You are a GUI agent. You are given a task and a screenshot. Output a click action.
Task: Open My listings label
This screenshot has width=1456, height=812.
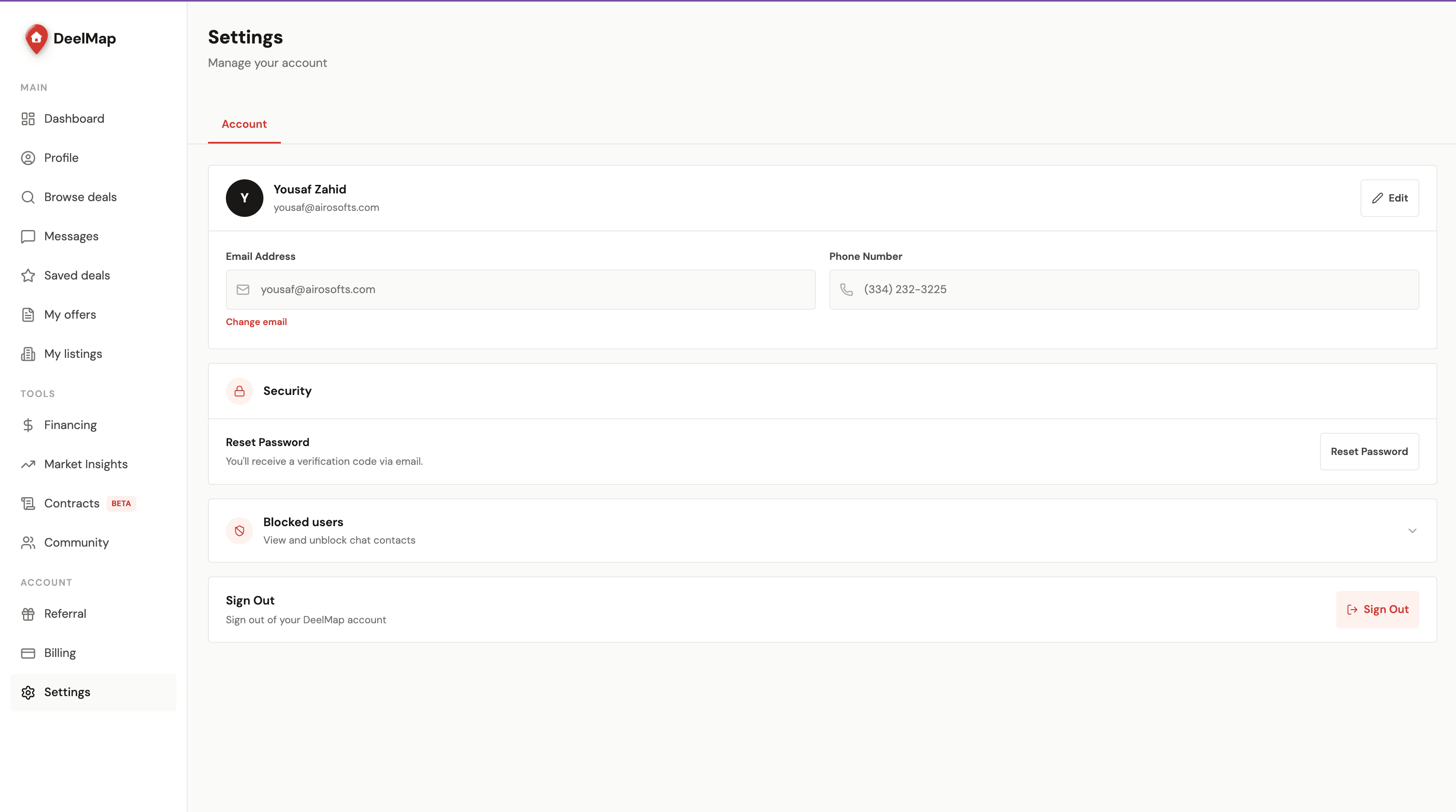click(73, 354)
